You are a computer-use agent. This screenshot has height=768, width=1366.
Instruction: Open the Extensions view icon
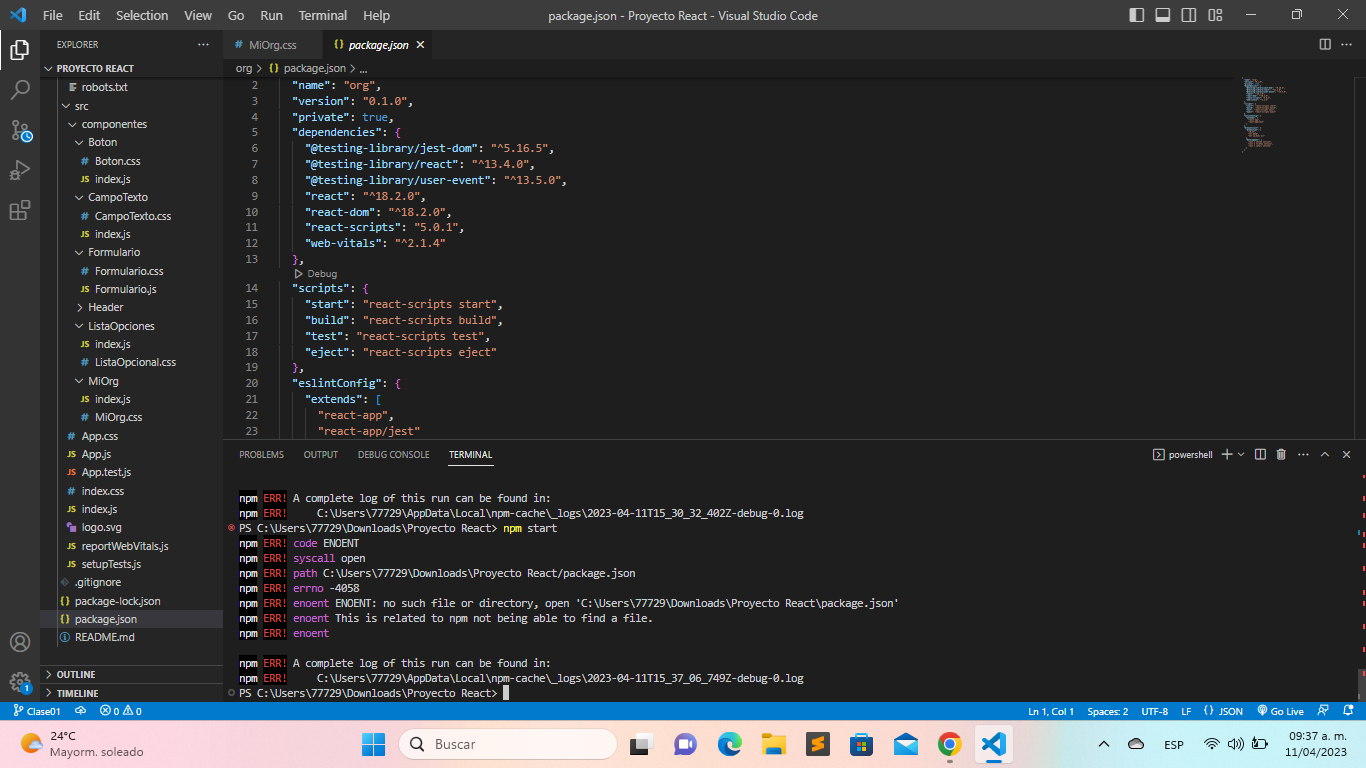[x=20, y=210]
